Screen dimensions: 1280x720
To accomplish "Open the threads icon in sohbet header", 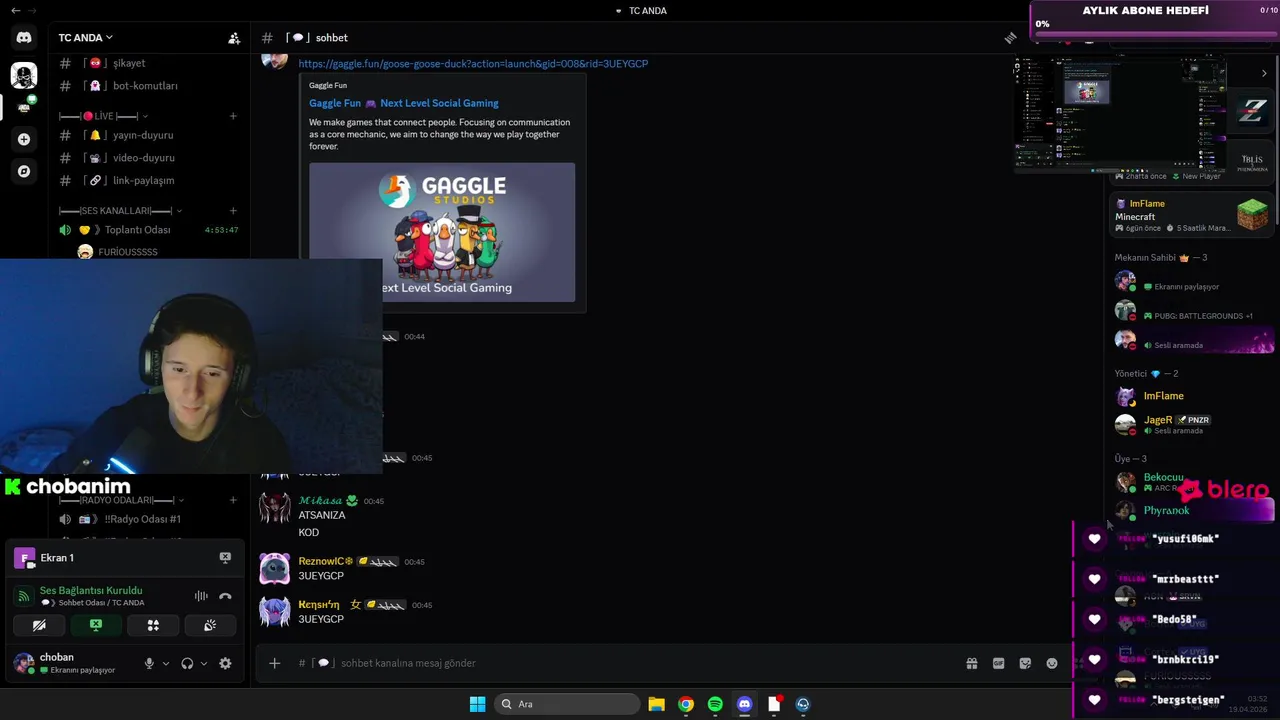I will click(1010, 38).
